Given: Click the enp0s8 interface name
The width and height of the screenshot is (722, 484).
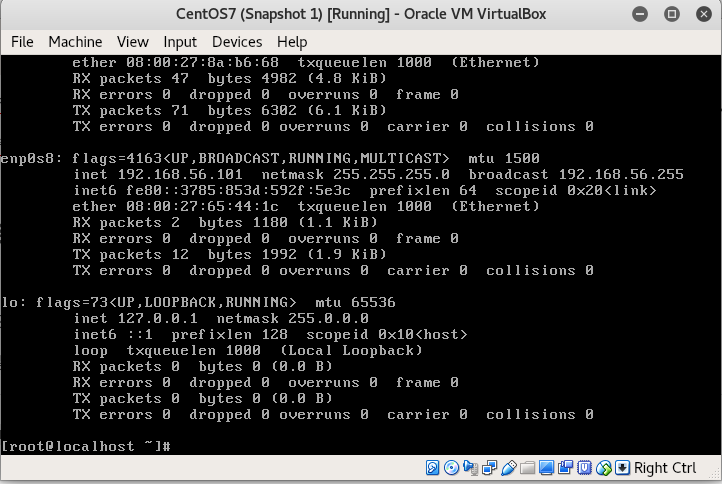Looking at the screenshot, I should [31, 159].
